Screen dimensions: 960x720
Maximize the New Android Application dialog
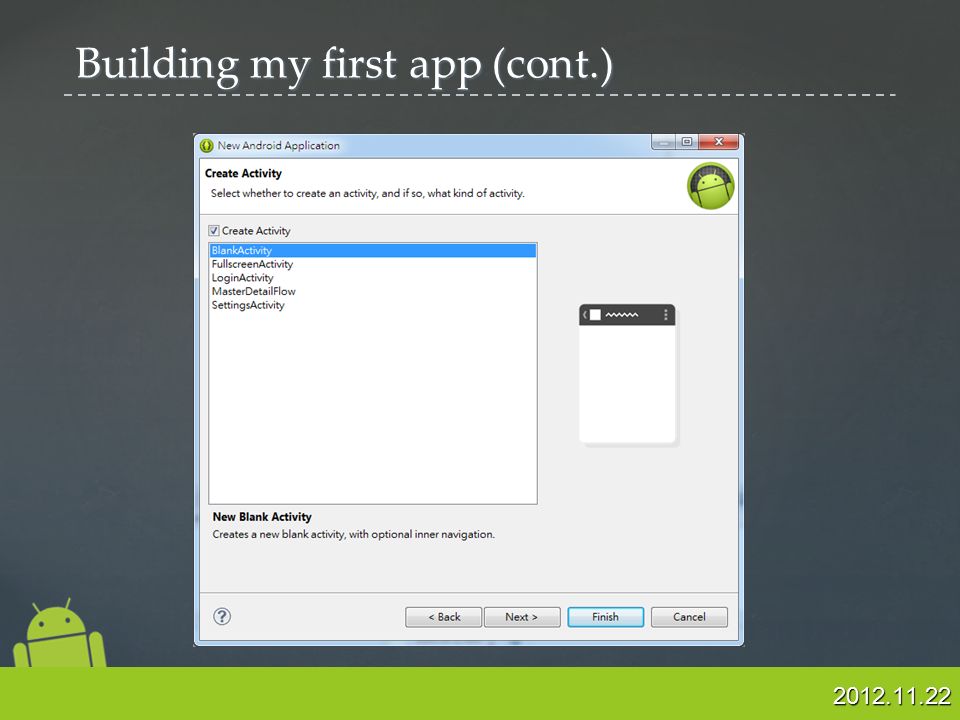[687, 142]
